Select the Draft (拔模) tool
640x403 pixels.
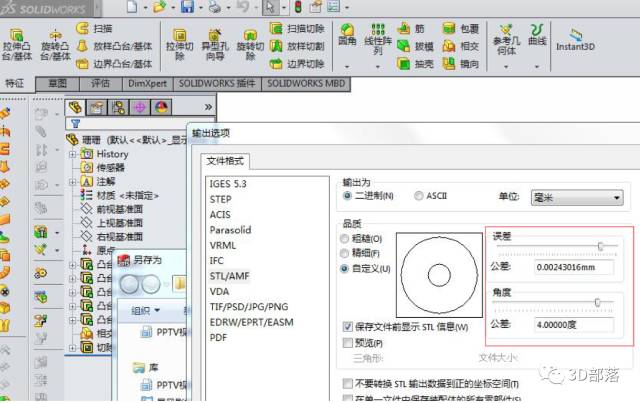point(415,46)
